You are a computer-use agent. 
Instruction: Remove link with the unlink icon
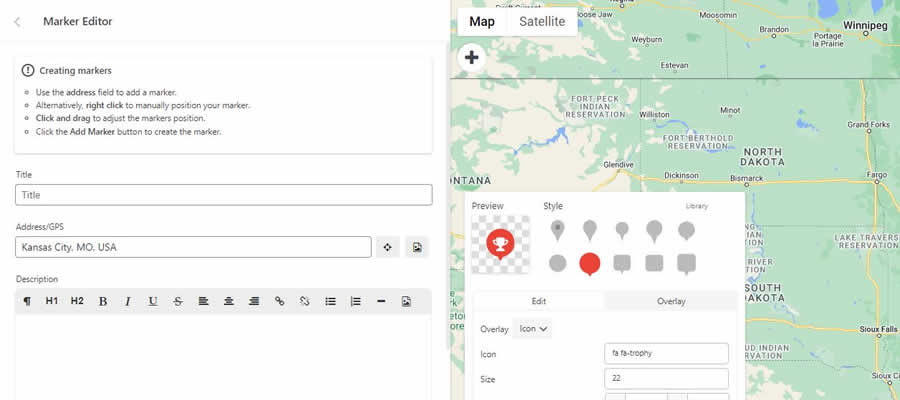pyautogui.click(x=305, y=301)
